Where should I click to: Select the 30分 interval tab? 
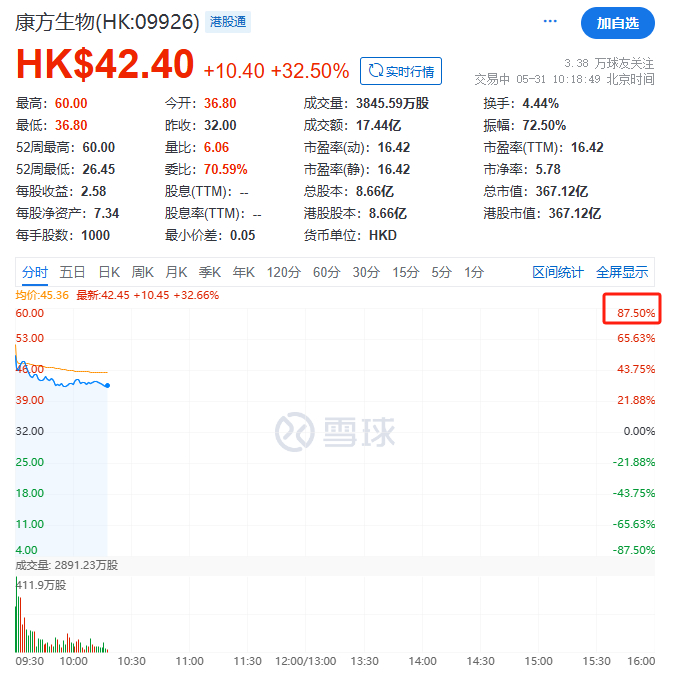[366, 273]
